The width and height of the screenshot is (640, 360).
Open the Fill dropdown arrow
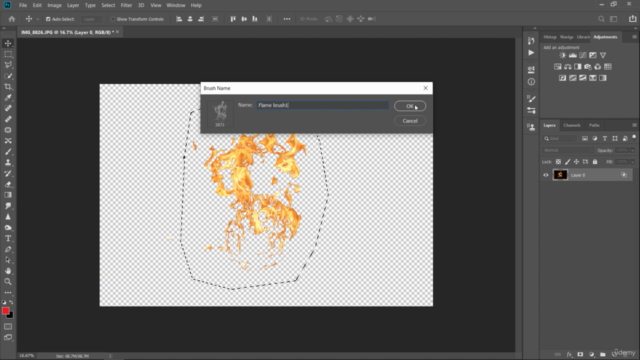click(633, 162)
